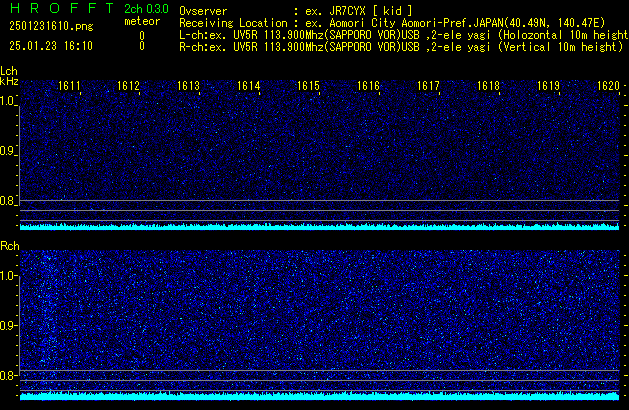Click the 0.9 frequency label on Rch axis
This screenshot has width=629, height=410.
pyautogui.click(x=7, y=325)
